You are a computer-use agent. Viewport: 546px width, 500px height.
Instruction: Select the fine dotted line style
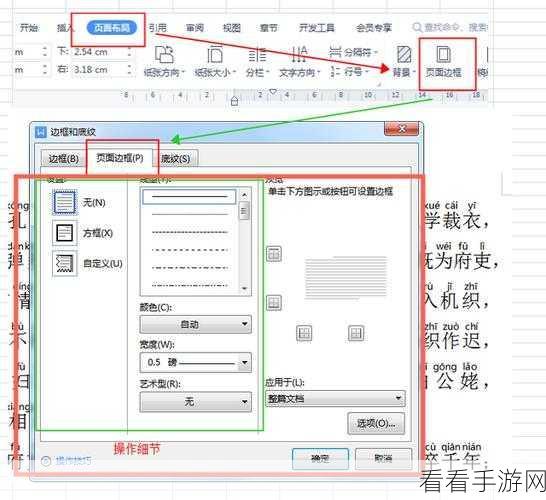[x=189, y=232]
